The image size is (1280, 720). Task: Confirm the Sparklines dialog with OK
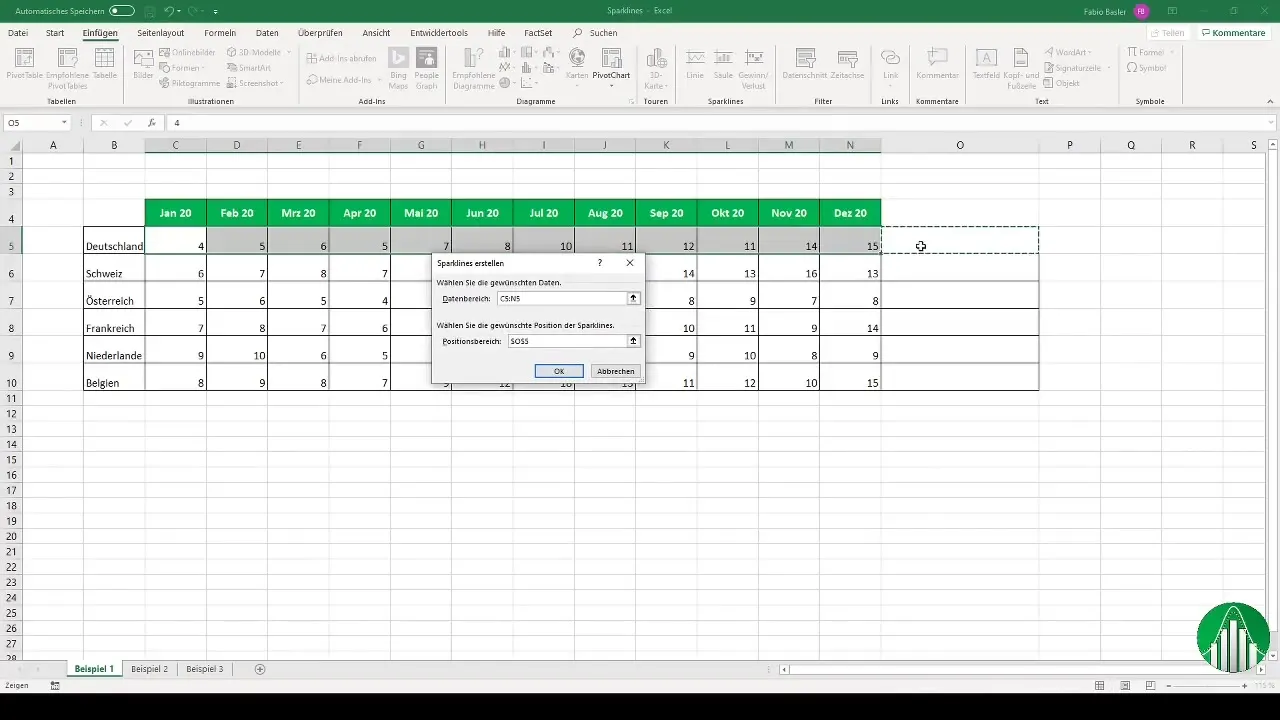tap(559, 371)
